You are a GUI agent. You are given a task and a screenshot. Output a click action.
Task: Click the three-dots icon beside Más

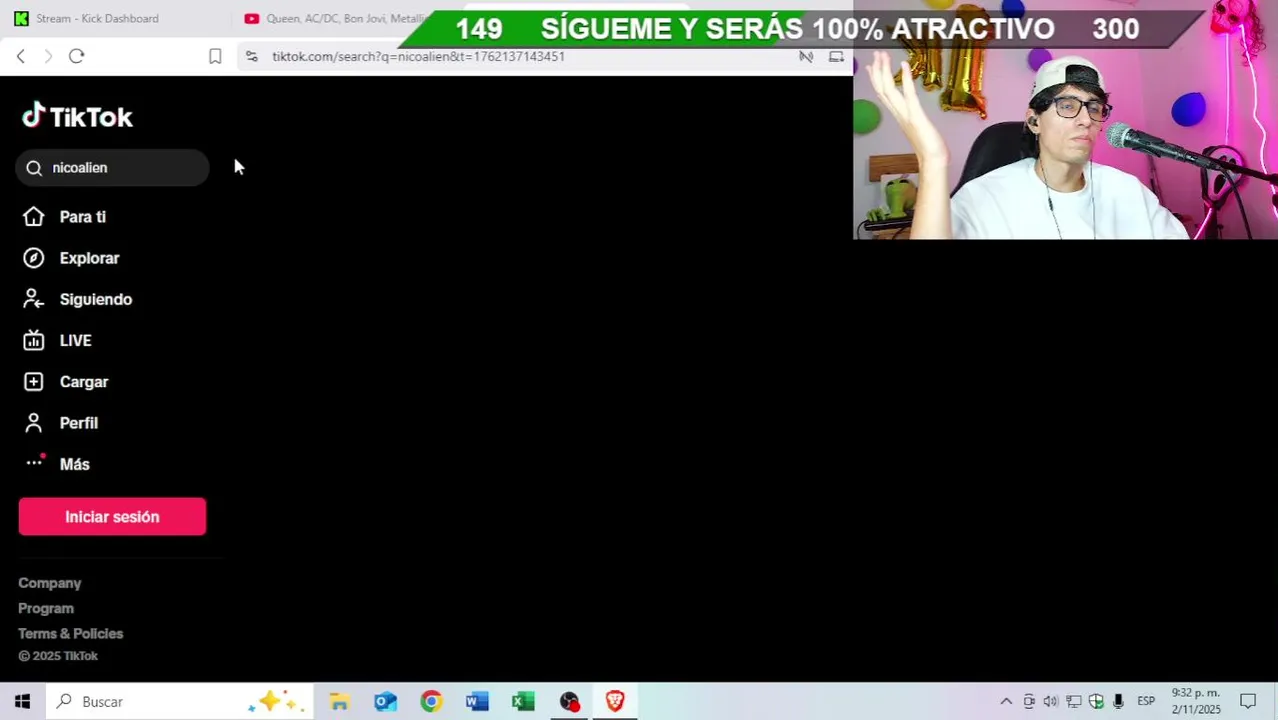pos(34,461)
